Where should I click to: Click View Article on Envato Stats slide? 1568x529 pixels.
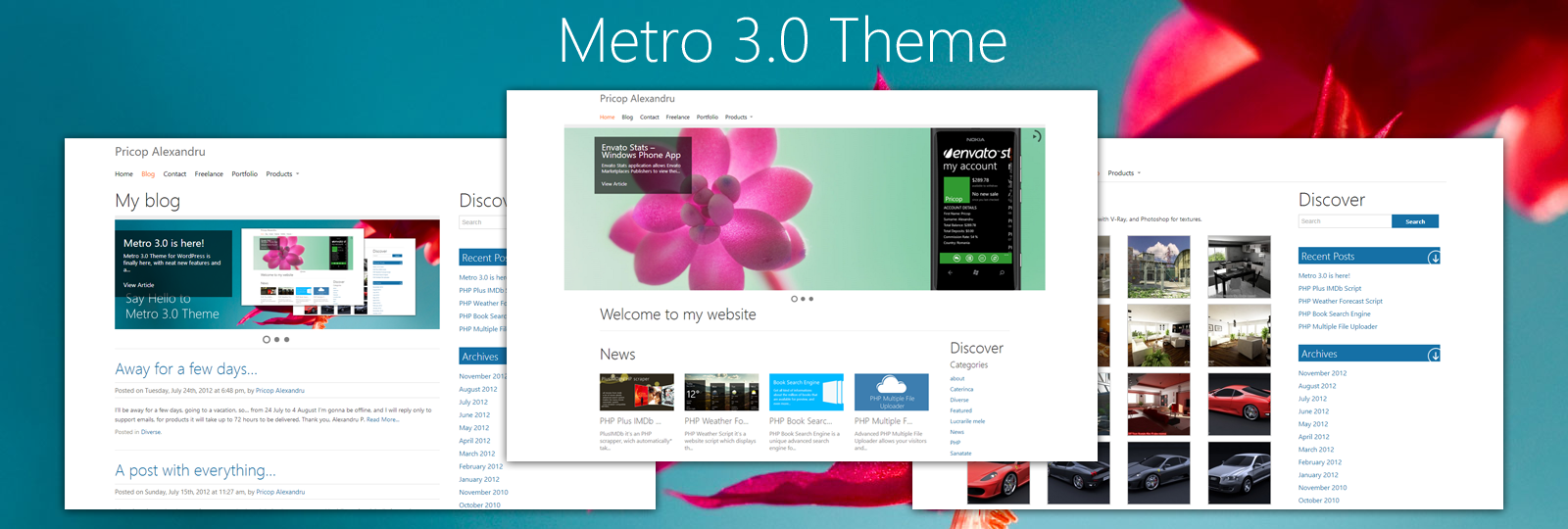tap(613, 184)
